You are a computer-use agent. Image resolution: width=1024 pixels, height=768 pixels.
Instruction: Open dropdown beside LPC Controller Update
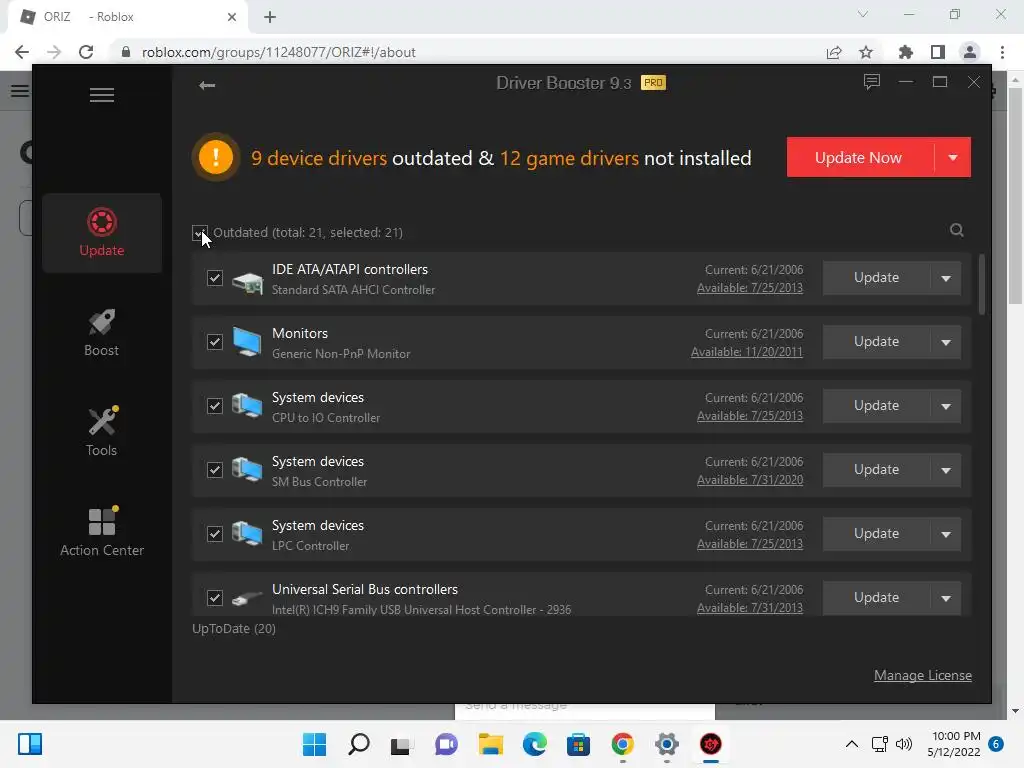click(x=946, y=534)
